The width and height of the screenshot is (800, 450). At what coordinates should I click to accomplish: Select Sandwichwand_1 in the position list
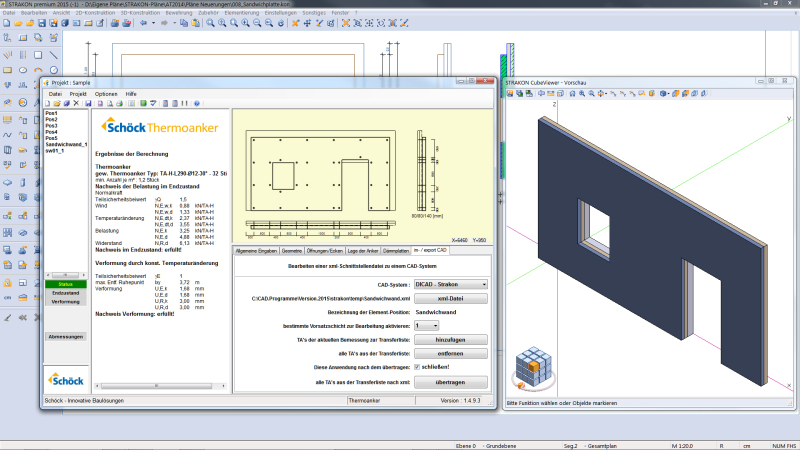click(66, 144)
